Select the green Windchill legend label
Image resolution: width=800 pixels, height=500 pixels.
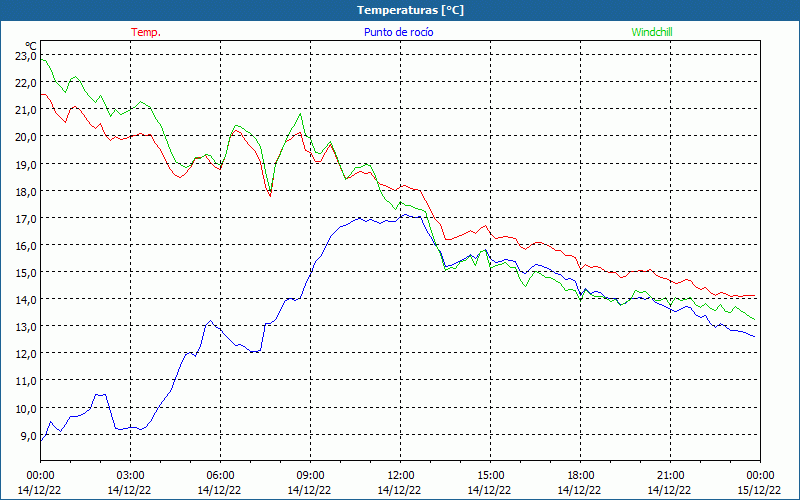coord(652,32)
